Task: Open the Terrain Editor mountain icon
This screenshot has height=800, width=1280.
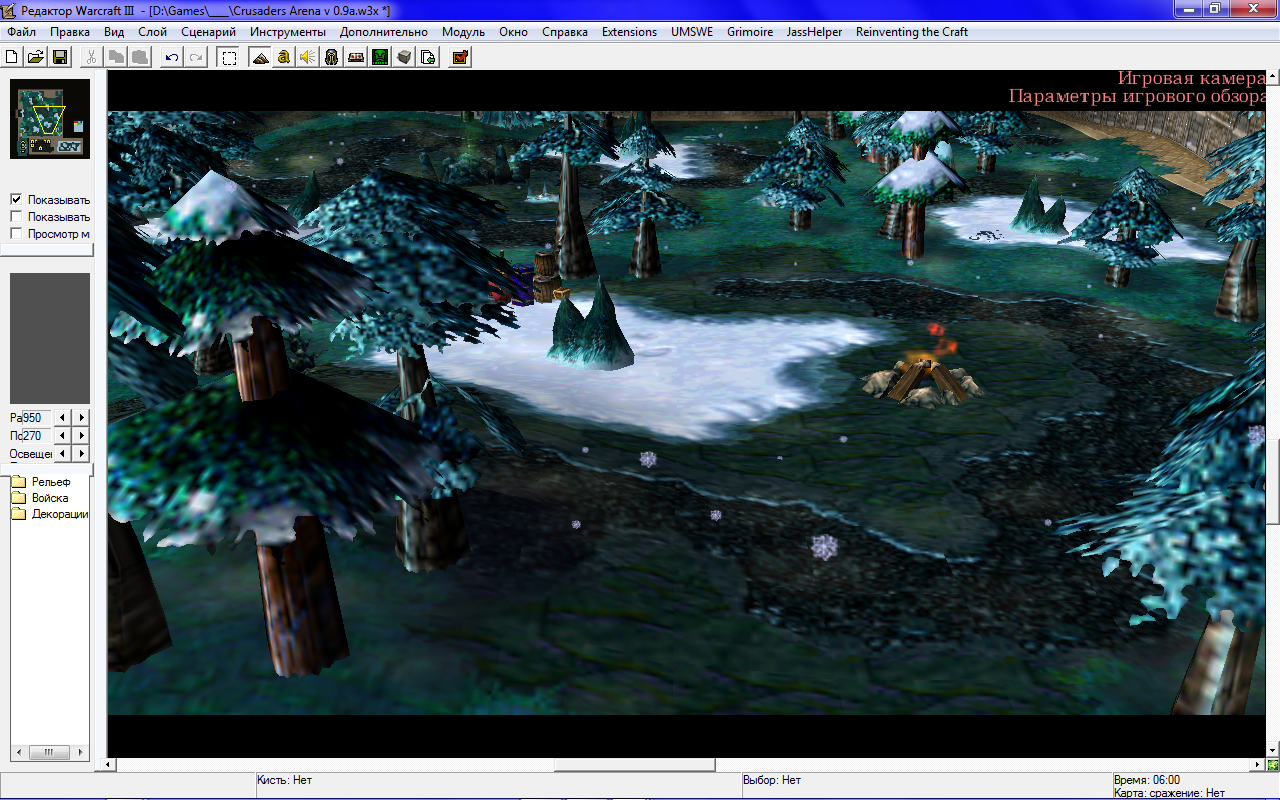Action: (x=260, y=57)
